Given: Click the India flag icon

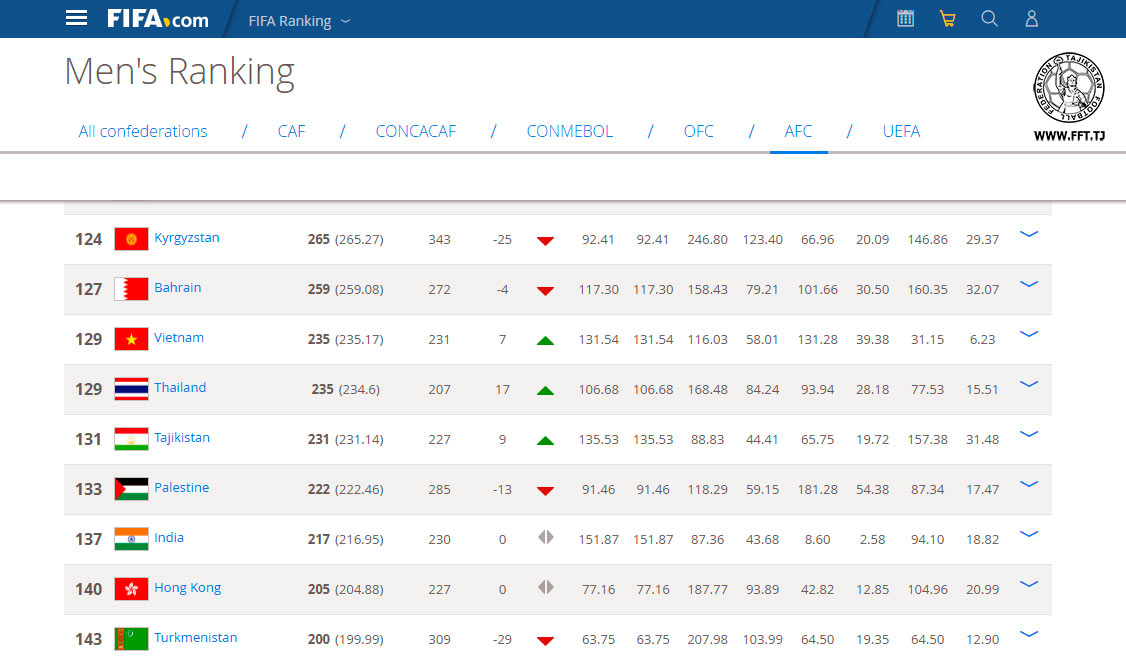Looking at the screenshot, I should [131, 539].
